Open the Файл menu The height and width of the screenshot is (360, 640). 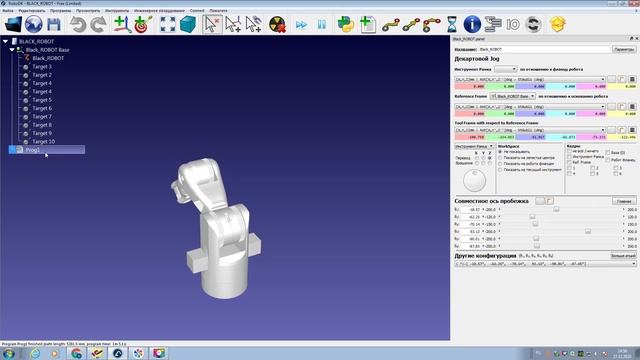pos(8,11)
